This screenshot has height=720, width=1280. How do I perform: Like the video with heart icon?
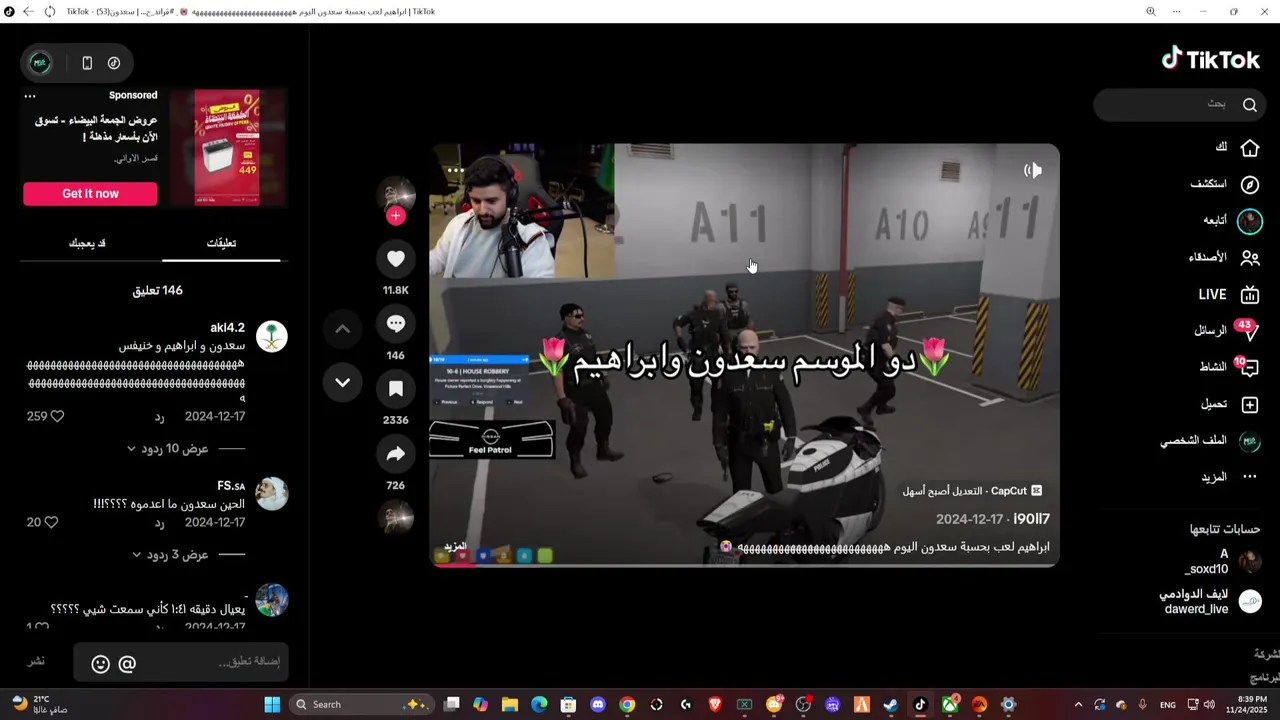[x=396, y=259]
